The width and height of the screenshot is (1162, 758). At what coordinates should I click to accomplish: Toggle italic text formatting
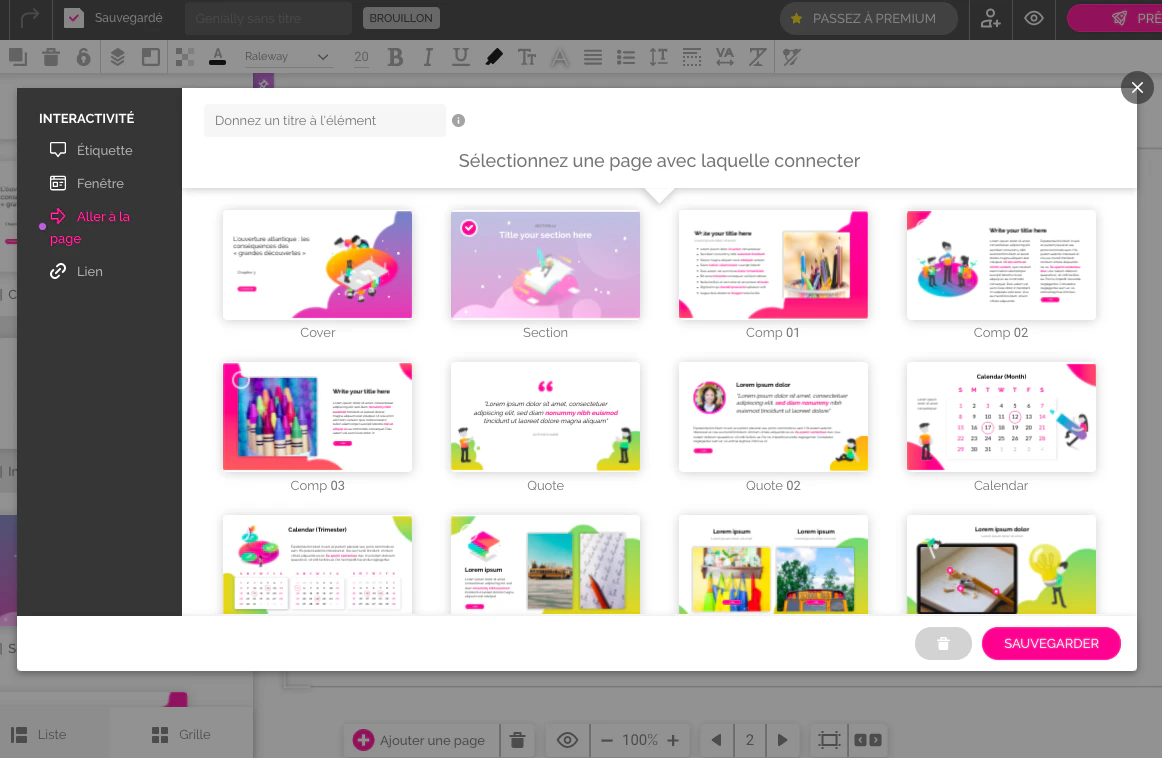pyautogui.click(x=428, y=57)
